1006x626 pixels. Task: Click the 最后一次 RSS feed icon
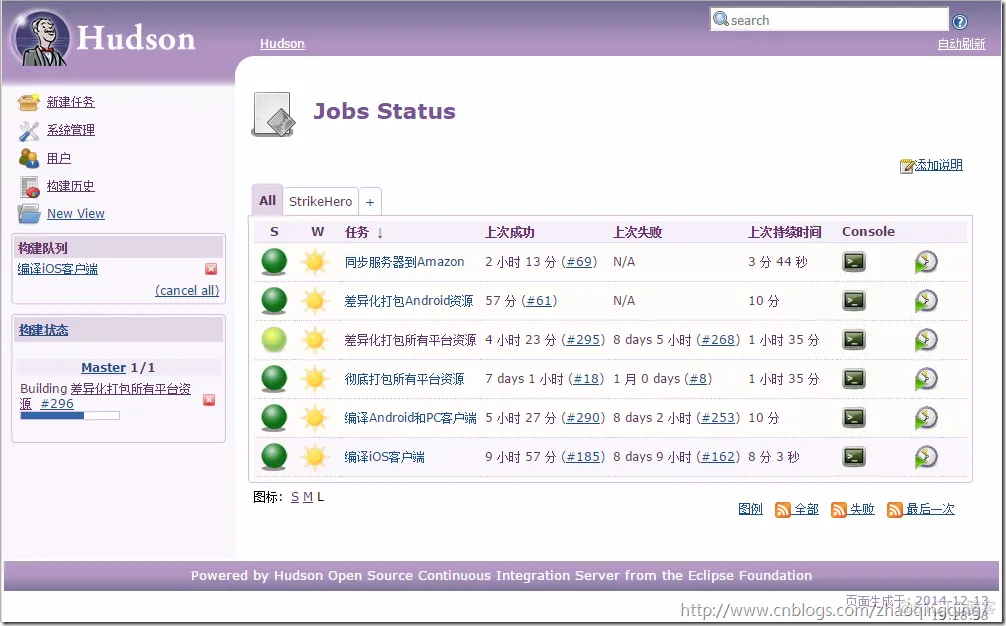[x=894, y=510]
